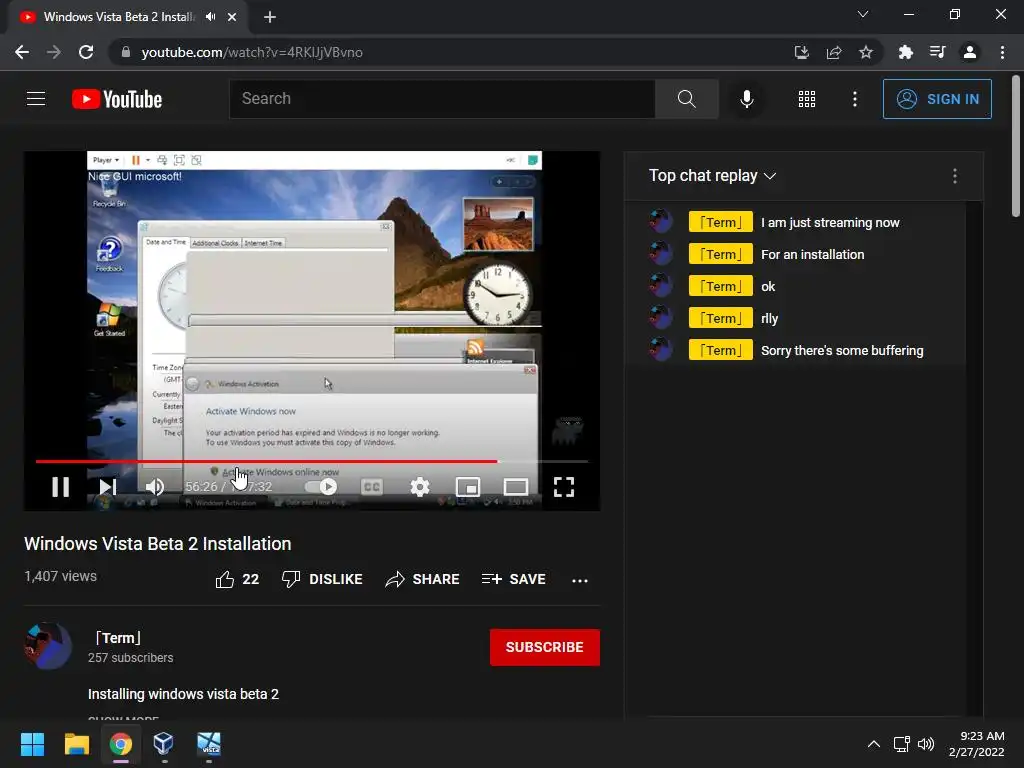Open Vista app icon on taskbar
Screen dimensions: 1024x768
209,744
